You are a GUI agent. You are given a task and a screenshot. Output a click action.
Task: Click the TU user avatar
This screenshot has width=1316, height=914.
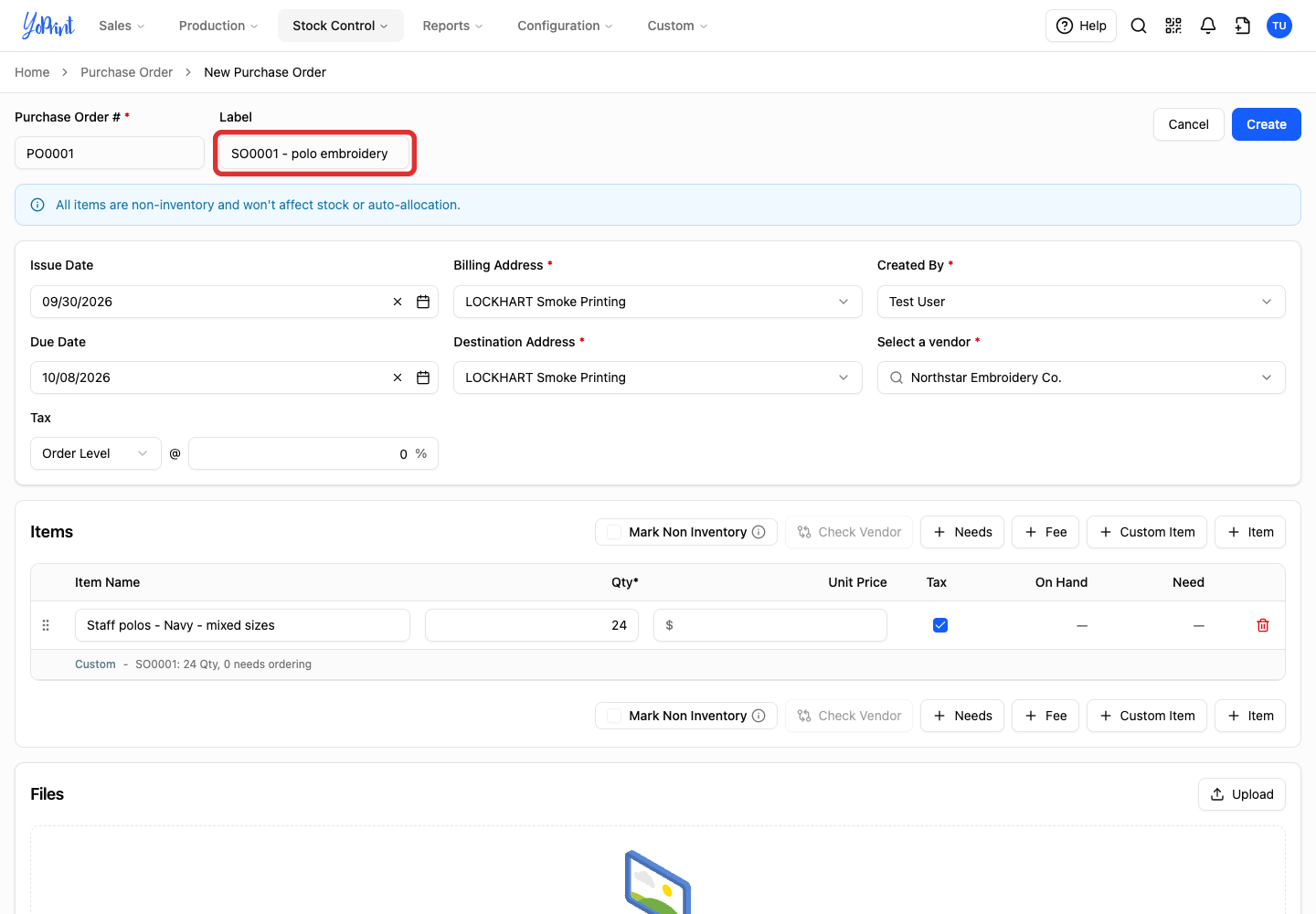(x=1279, y=26)
